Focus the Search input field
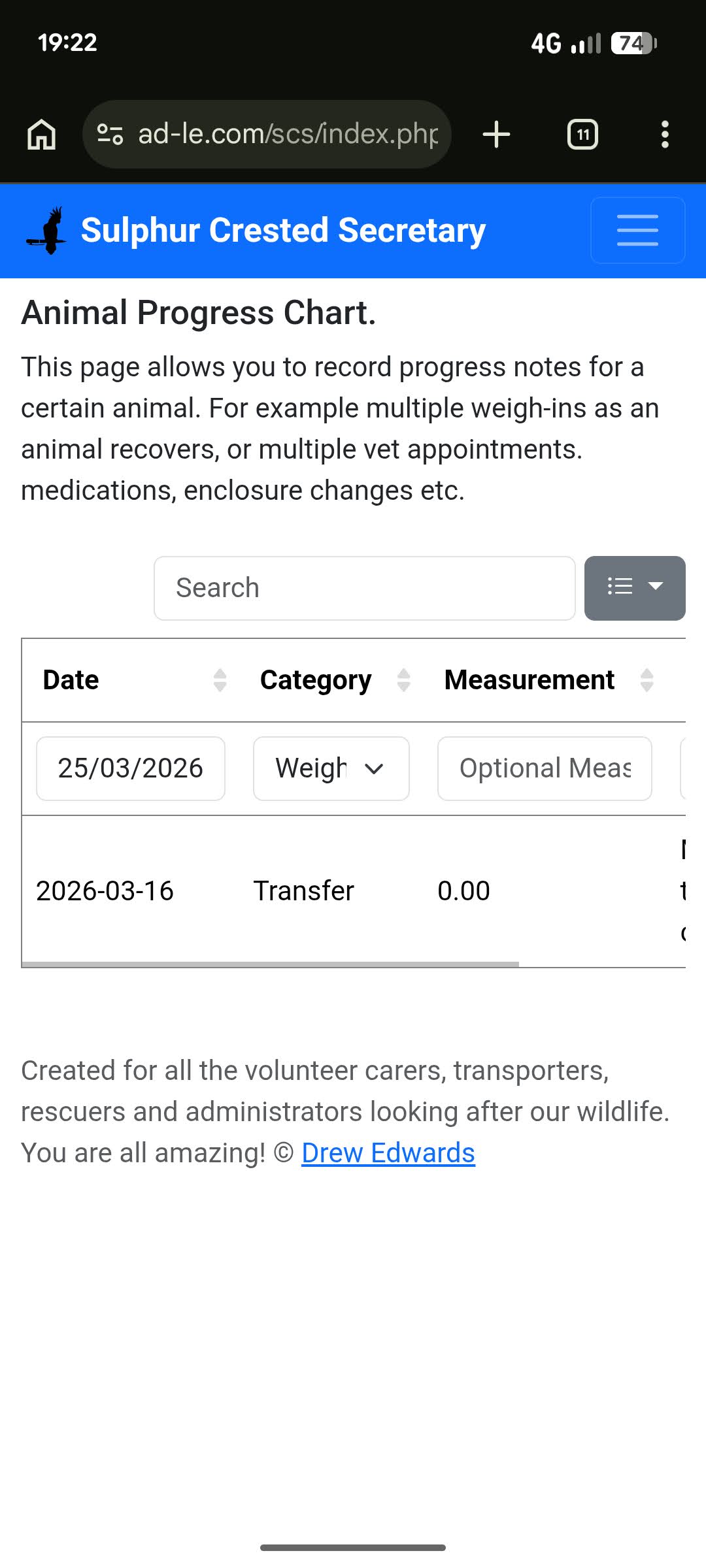 point(364,588)
